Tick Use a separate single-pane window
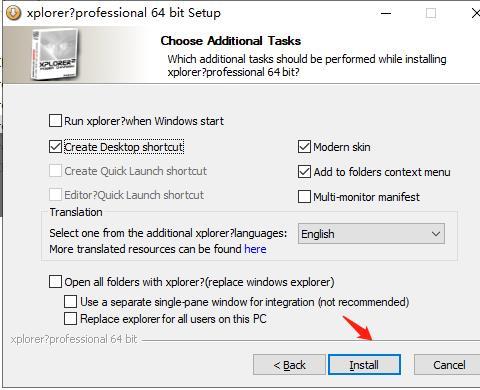Screen dimensions: 480x390 point(70,302)
